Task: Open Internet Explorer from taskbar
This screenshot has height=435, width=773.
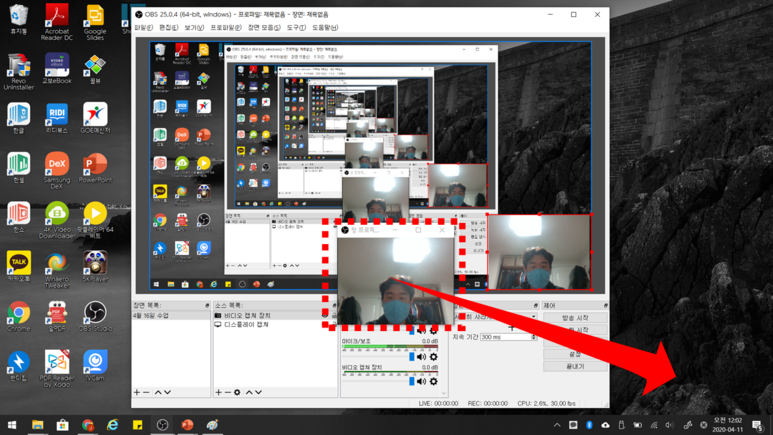Action: click(113, 425)
